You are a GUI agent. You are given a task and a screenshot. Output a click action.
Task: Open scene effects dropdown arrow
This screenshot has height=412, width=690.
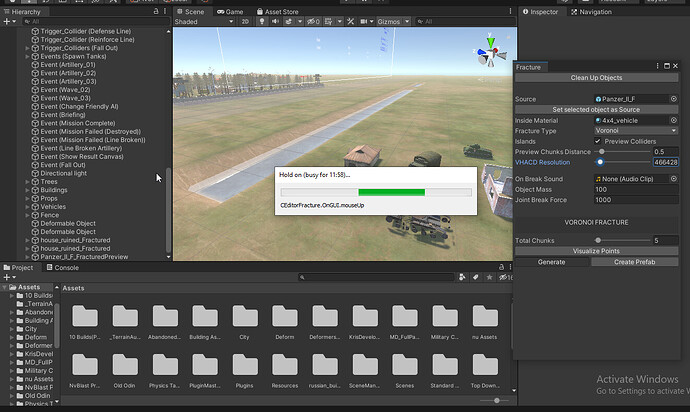pyautogui.click(x=300, y=22)
